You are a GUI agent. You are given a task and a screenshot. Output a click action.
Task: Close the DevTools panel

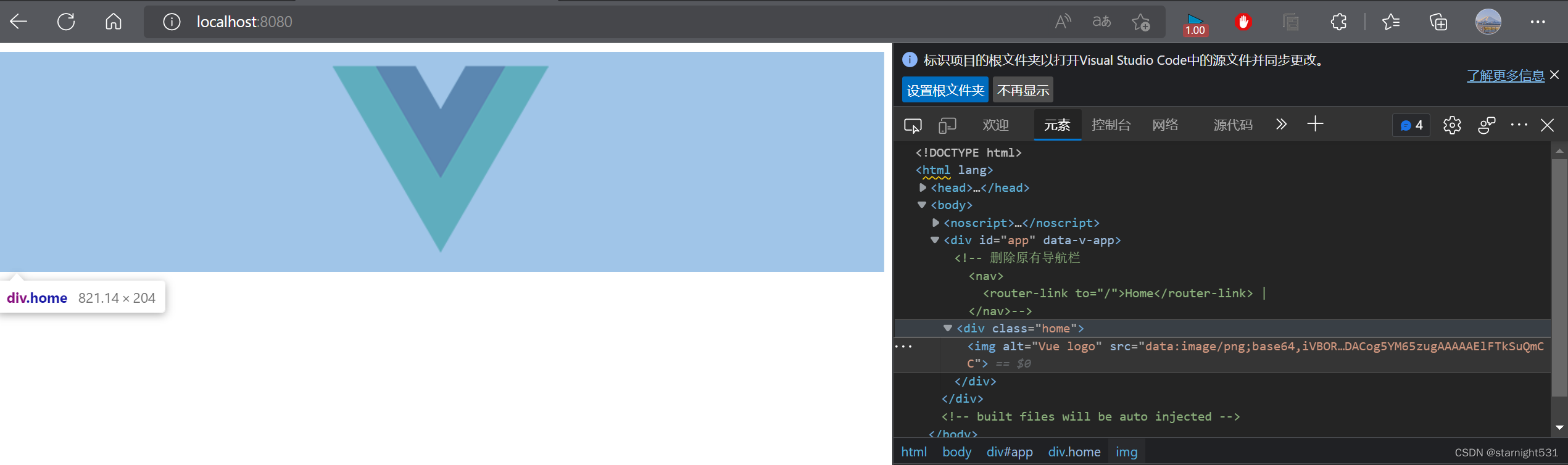[1547, 125]
